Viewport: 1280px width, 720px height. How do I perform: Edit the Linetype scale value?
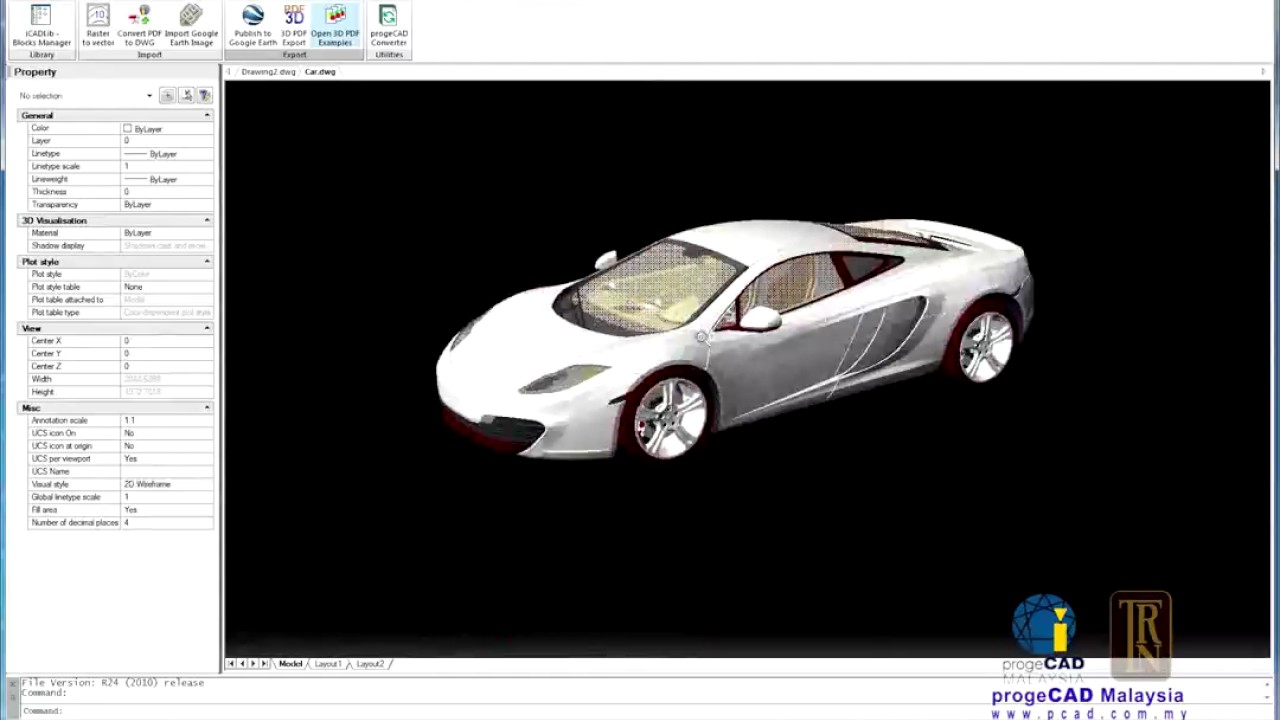coord(167,166)
